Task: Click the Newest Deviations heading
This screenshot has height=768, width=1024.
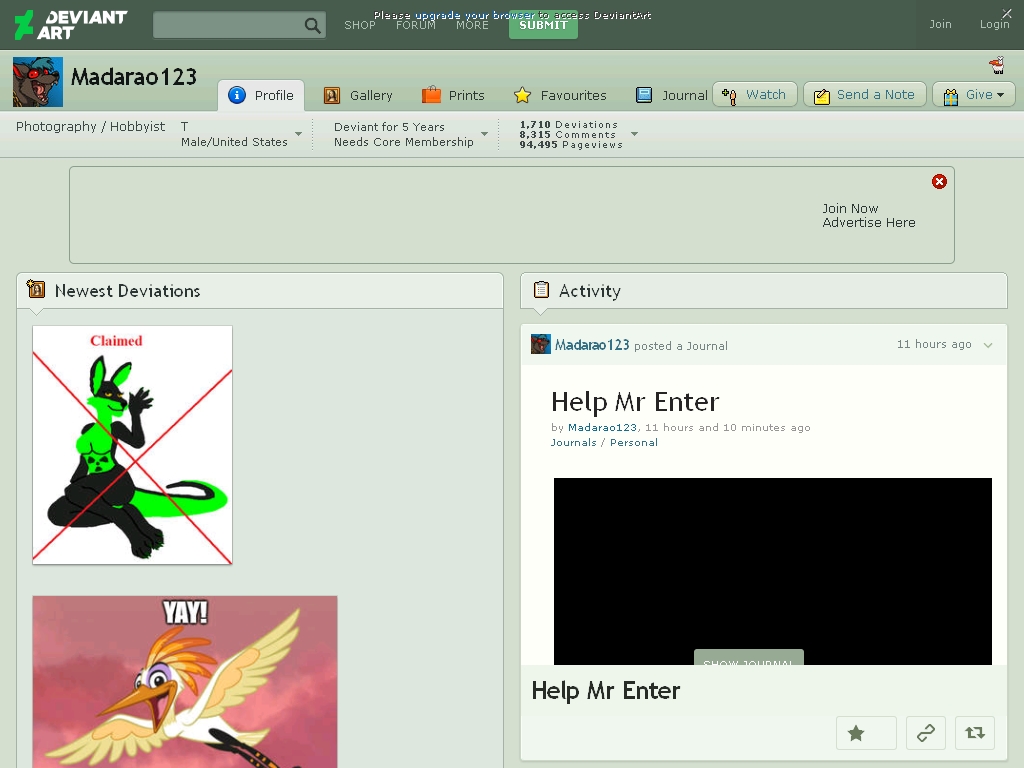Action: click(x=127, y=291)
